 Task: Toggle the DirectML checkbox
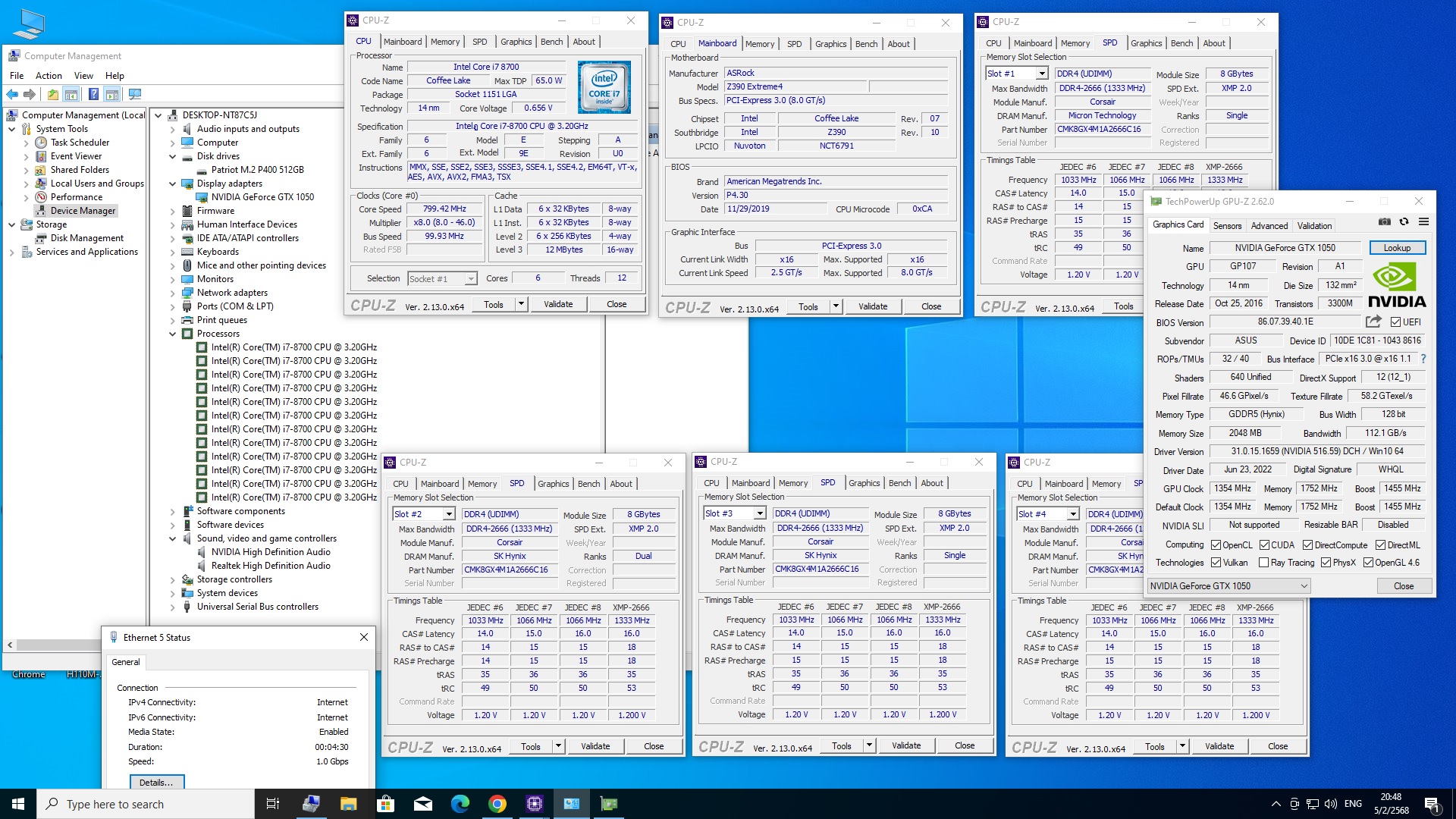pos(1380,545)
